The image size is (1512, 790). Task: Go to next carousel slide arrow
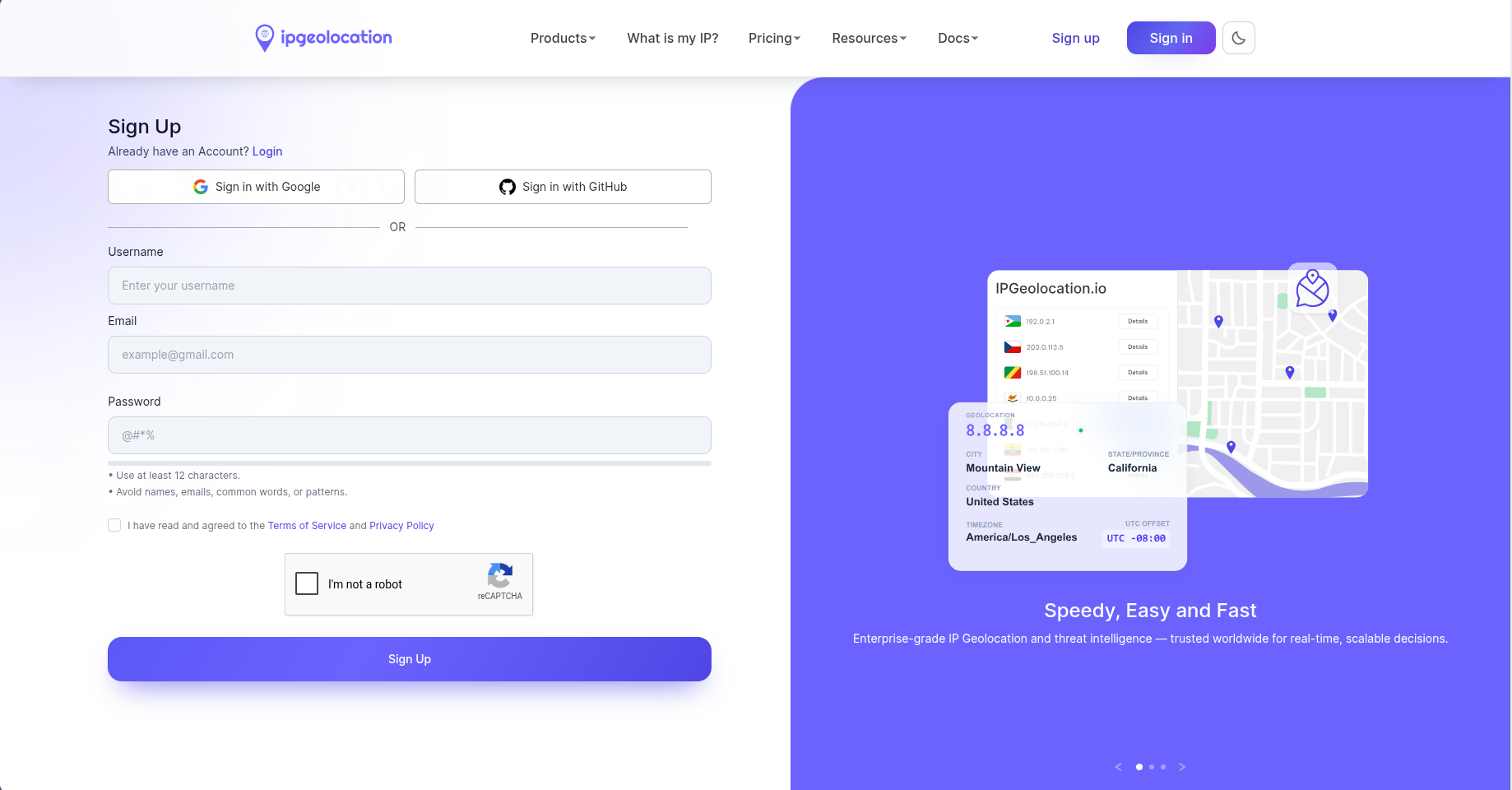[1182, 767]
